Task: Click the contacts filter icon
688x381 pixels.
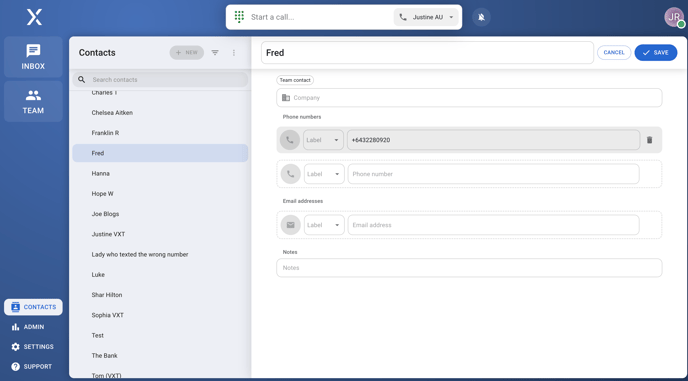Action: pyautogui.click(x=215, y=53)
